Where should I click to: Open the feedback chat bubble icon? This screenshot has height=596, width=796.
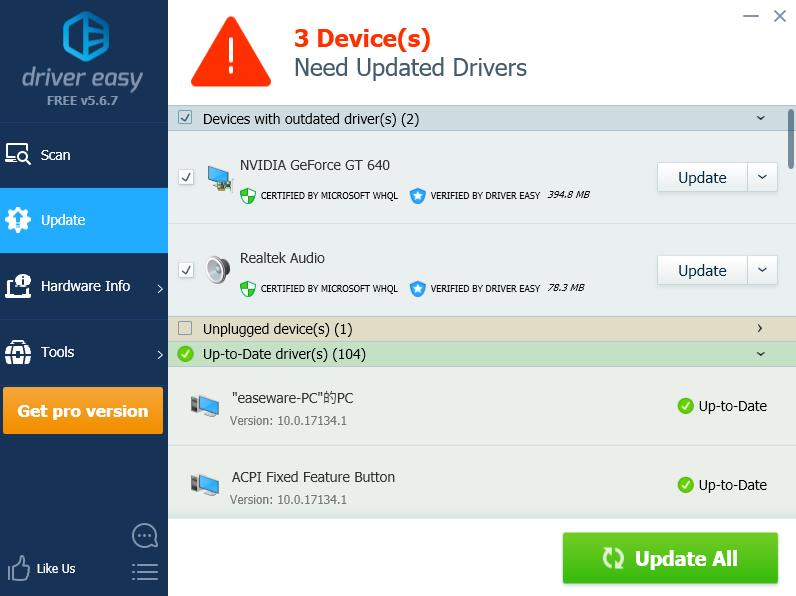click(x=145, y=536)
